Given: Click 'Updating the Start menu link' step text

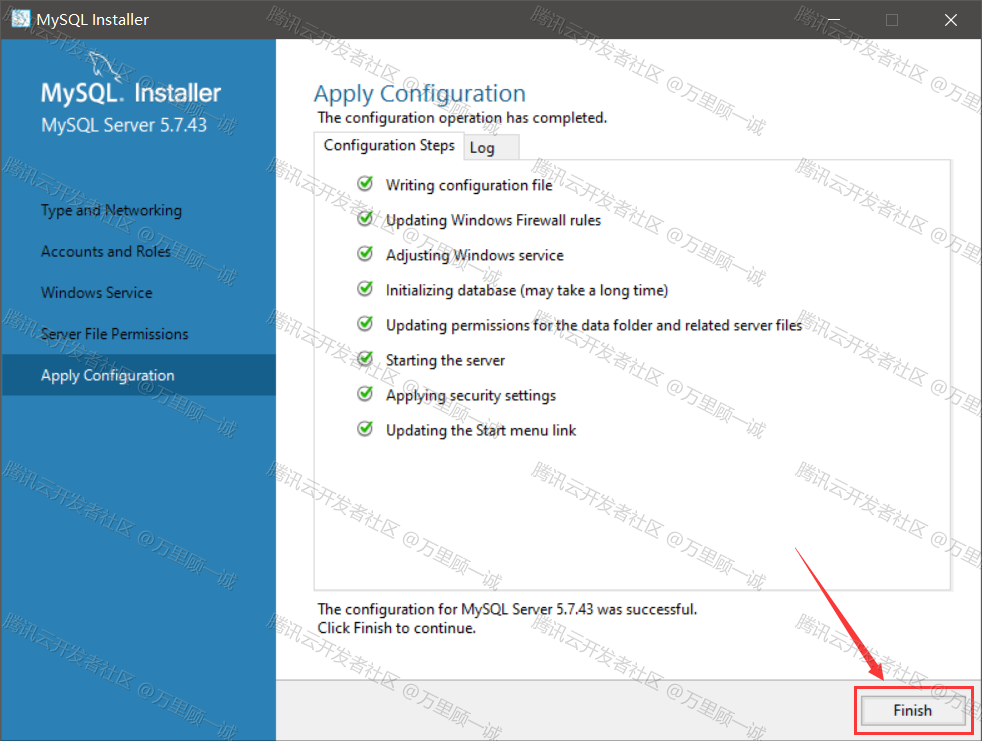Looking at the screenshot, I should pyautogui.click(x=481, y=431).
